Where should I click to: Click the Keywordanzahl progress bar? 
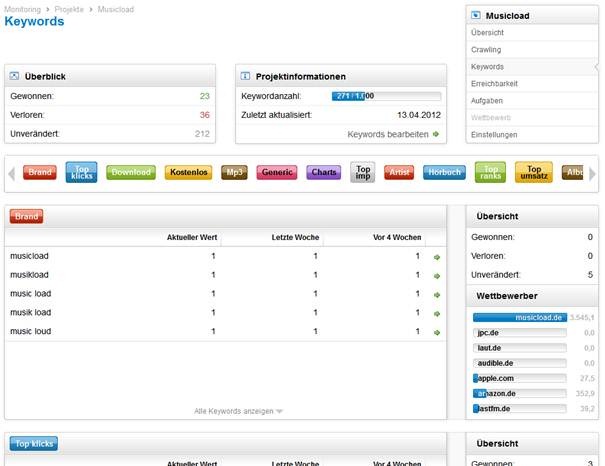pos(386,96)
